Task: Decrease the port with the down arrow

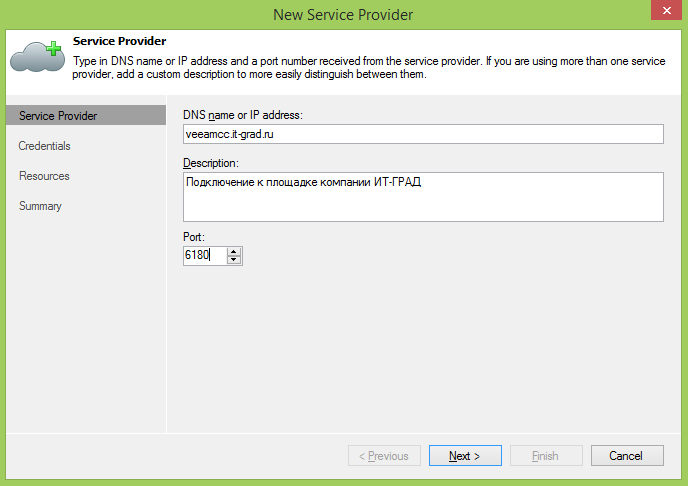Action: click(x=234, y=260)
